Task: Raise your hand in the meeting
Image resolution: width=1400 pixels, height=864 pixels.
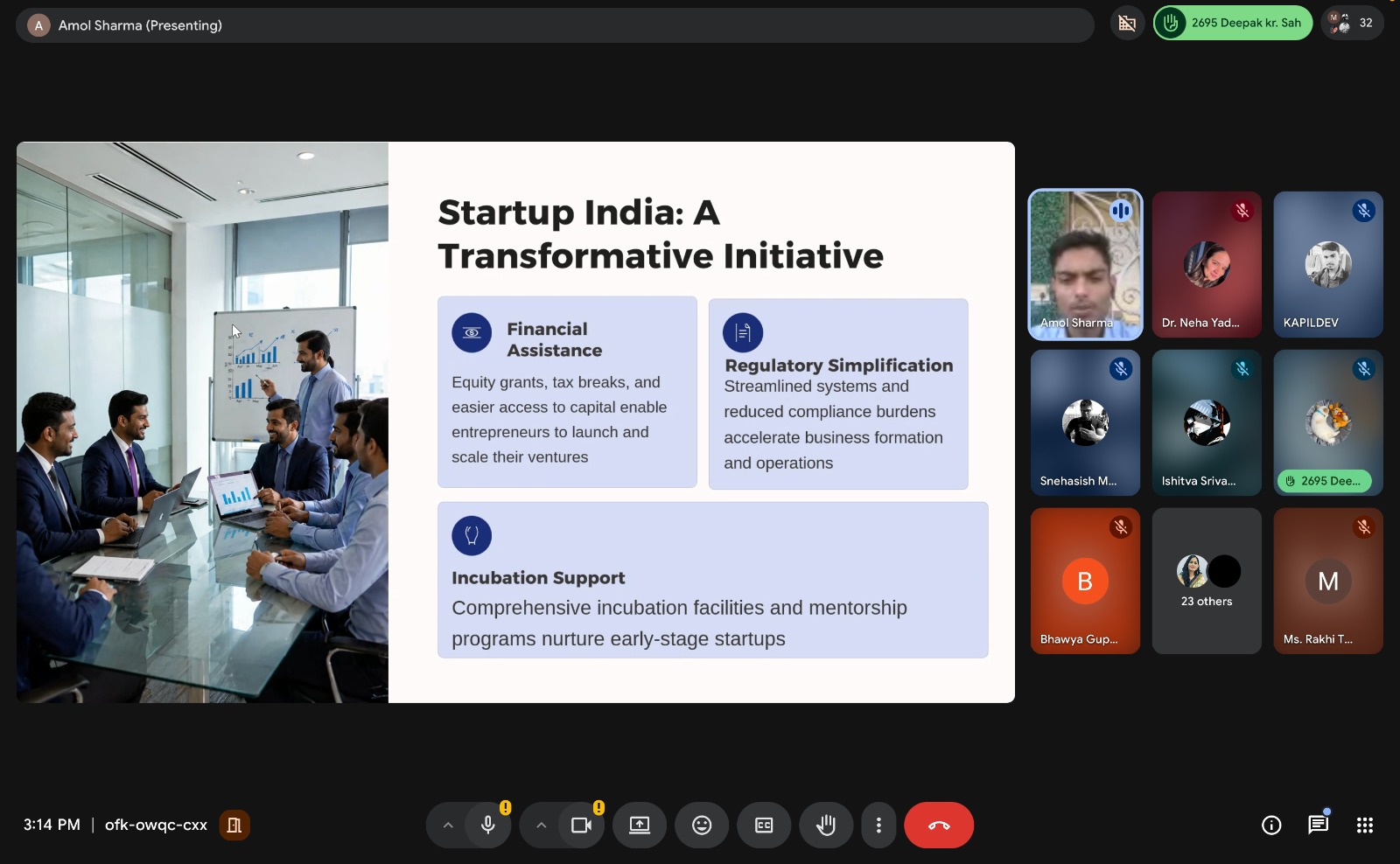Action: pyautogui.click(x=826, y=826)
